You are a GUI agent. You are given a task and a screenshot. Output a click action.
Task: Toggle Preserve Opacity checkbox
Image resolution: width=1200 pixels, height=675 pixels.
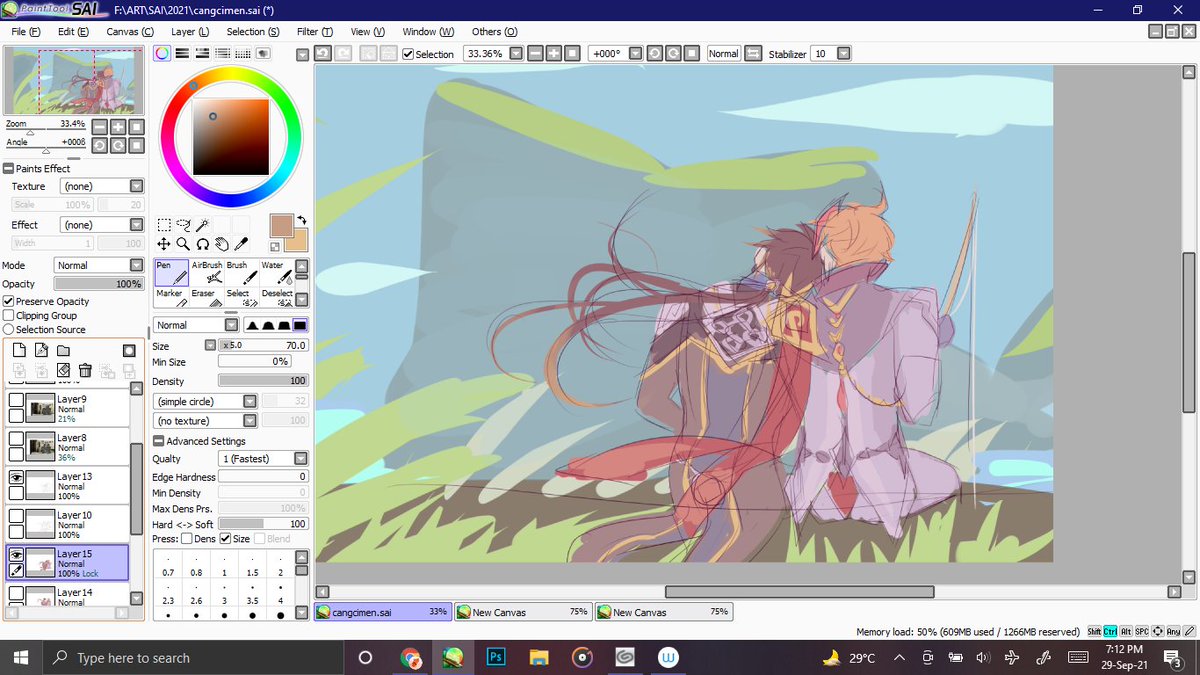click(x=9, y=301)
